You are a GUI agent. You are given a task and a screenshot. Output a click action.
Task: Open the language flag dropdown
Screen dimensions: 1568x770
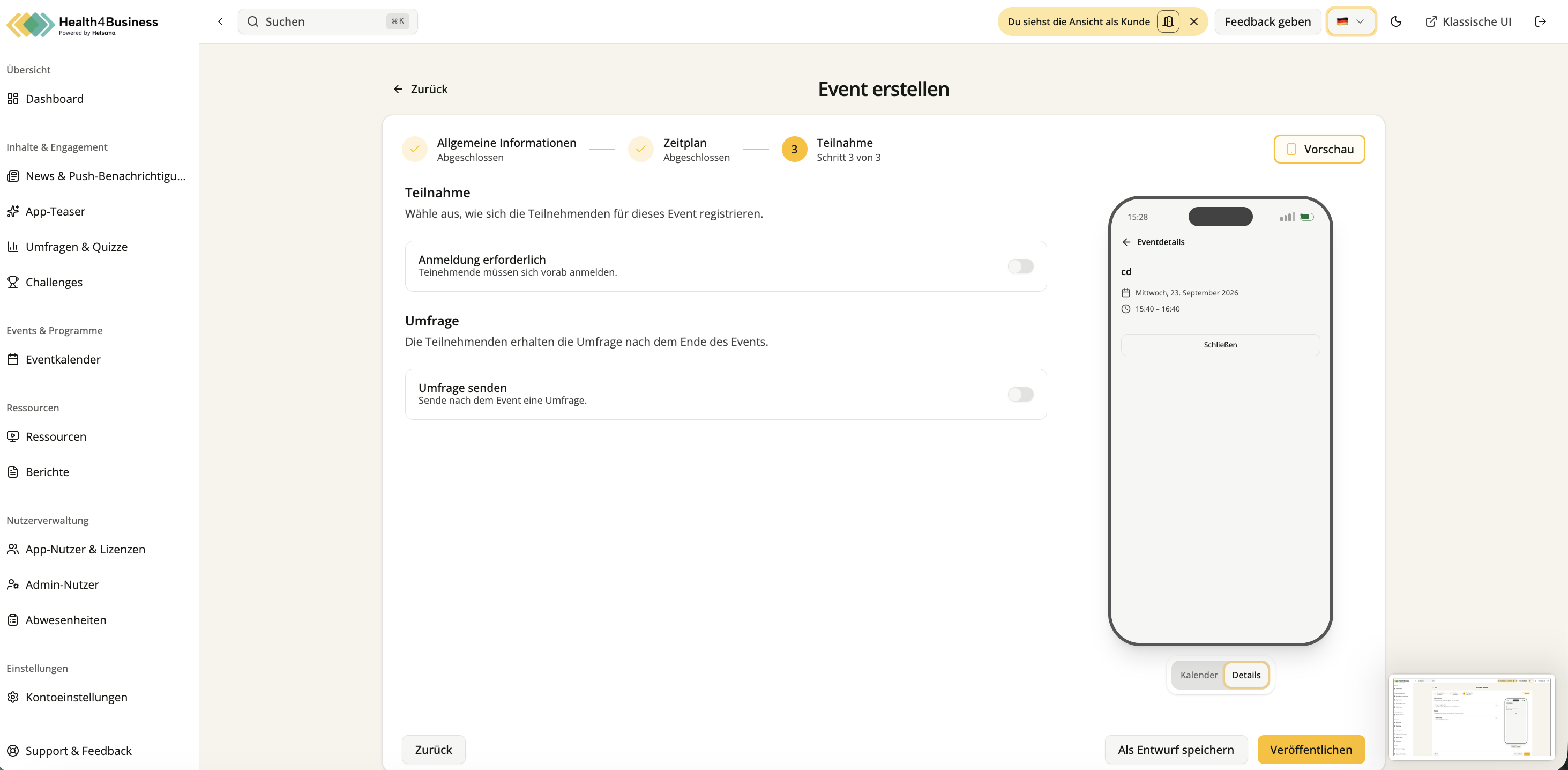pyautogui.click(x=1350, y=22)
